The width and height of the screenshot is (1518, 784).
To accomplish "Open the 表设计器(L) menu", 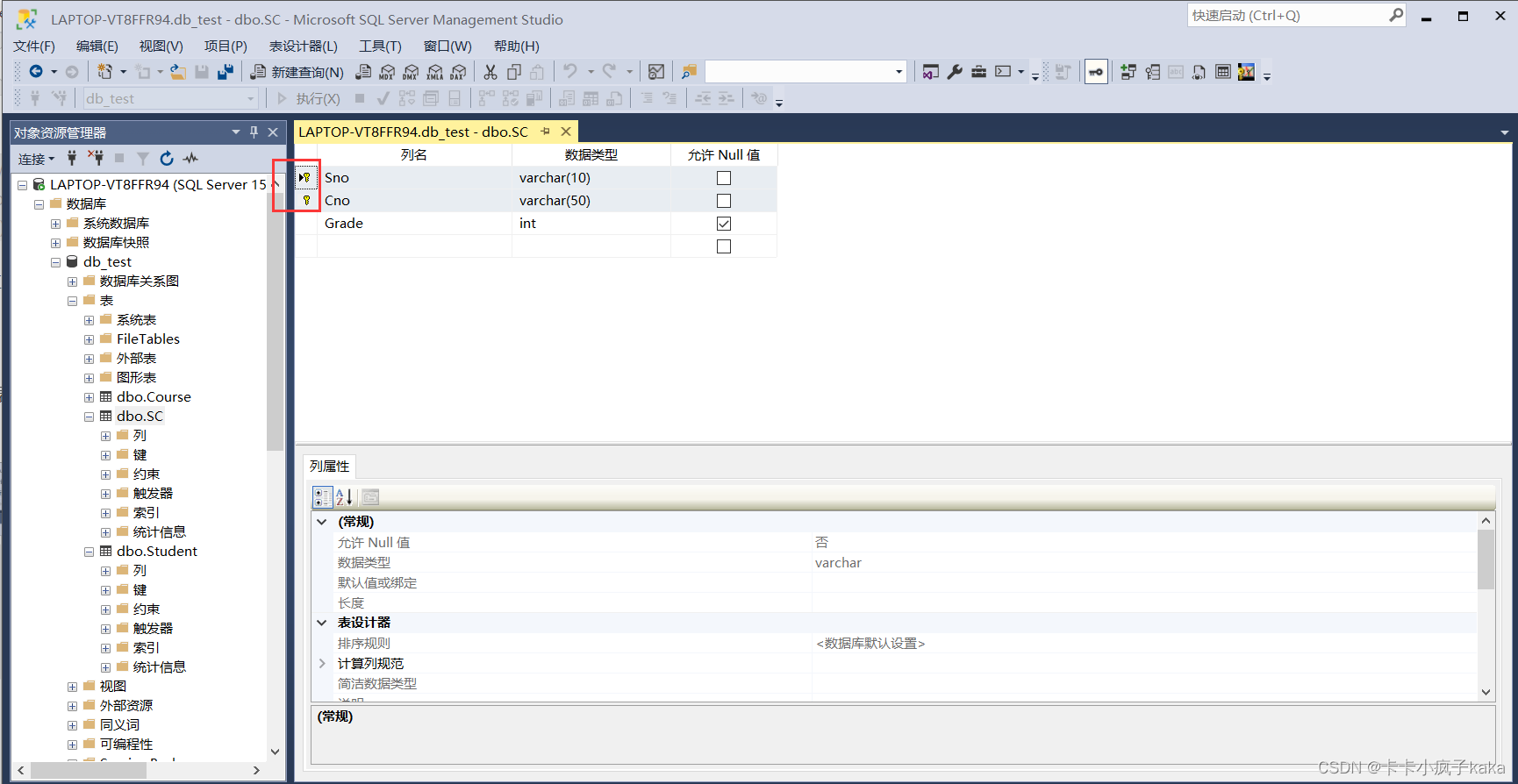I will click(x=303, y=46).
